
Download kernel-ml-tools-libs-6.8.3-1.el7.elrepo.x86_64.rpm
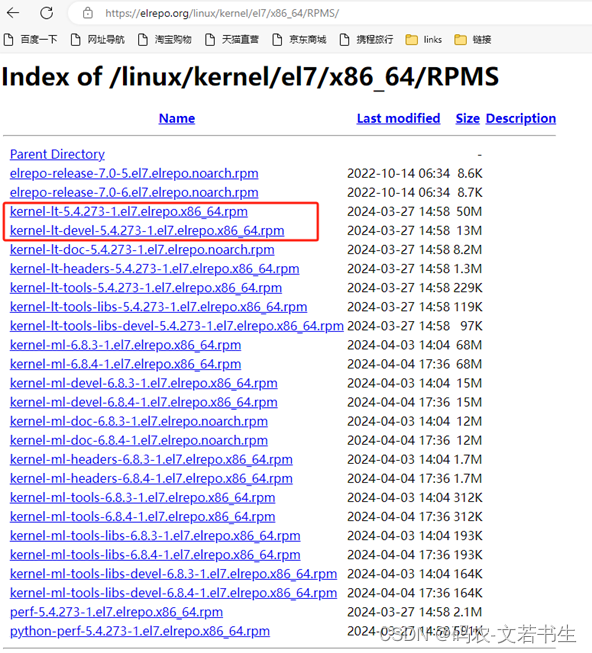[155, 536]
